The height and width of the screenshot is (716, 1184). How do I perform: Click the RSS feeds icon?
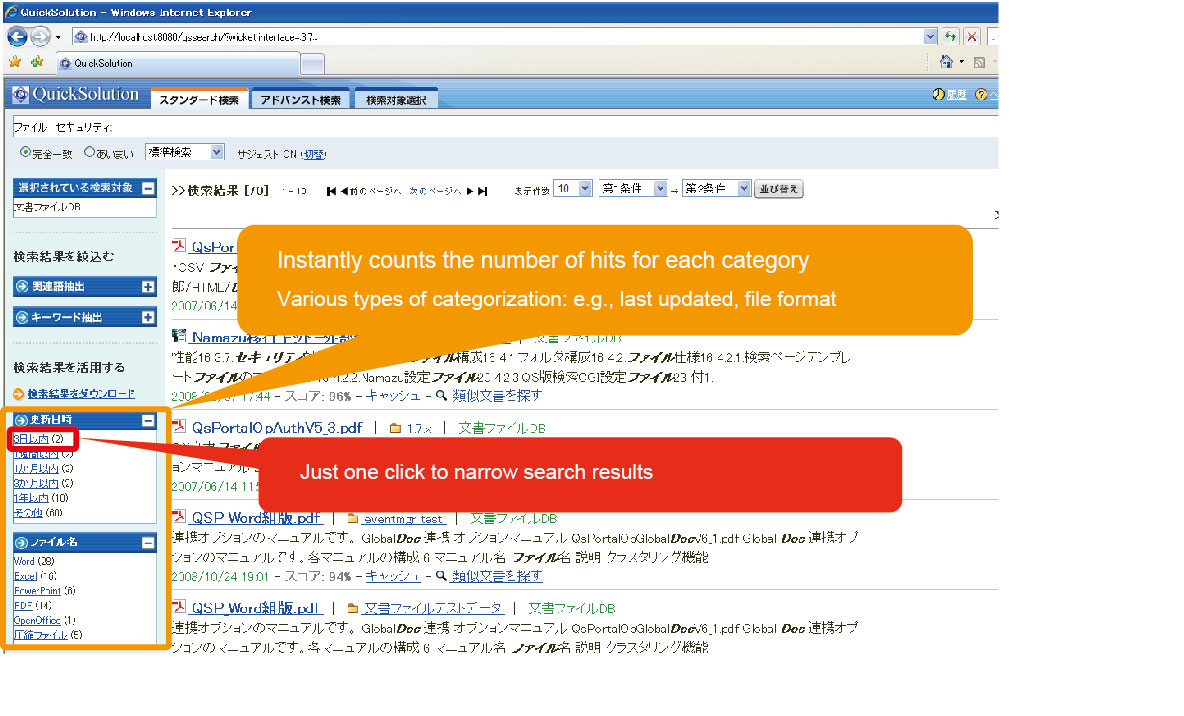[x=979, y=63]
